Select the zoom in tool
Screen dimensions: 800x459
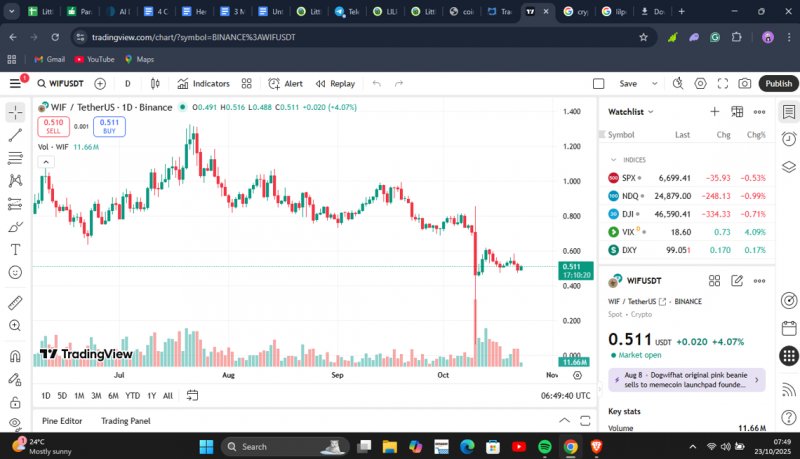pyautogui.click(x=15, y=325)
